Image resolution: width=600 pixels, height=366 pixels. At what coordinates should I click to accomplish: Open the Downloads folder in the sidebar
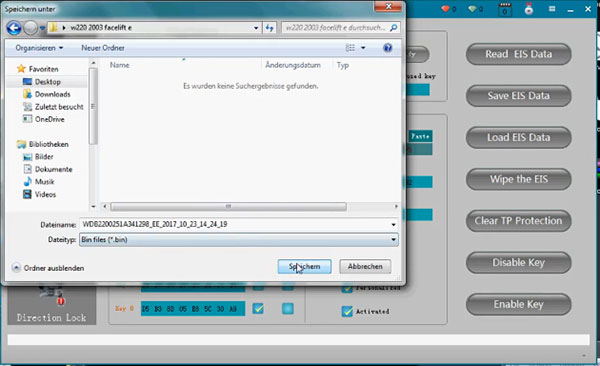click(46, 94)
